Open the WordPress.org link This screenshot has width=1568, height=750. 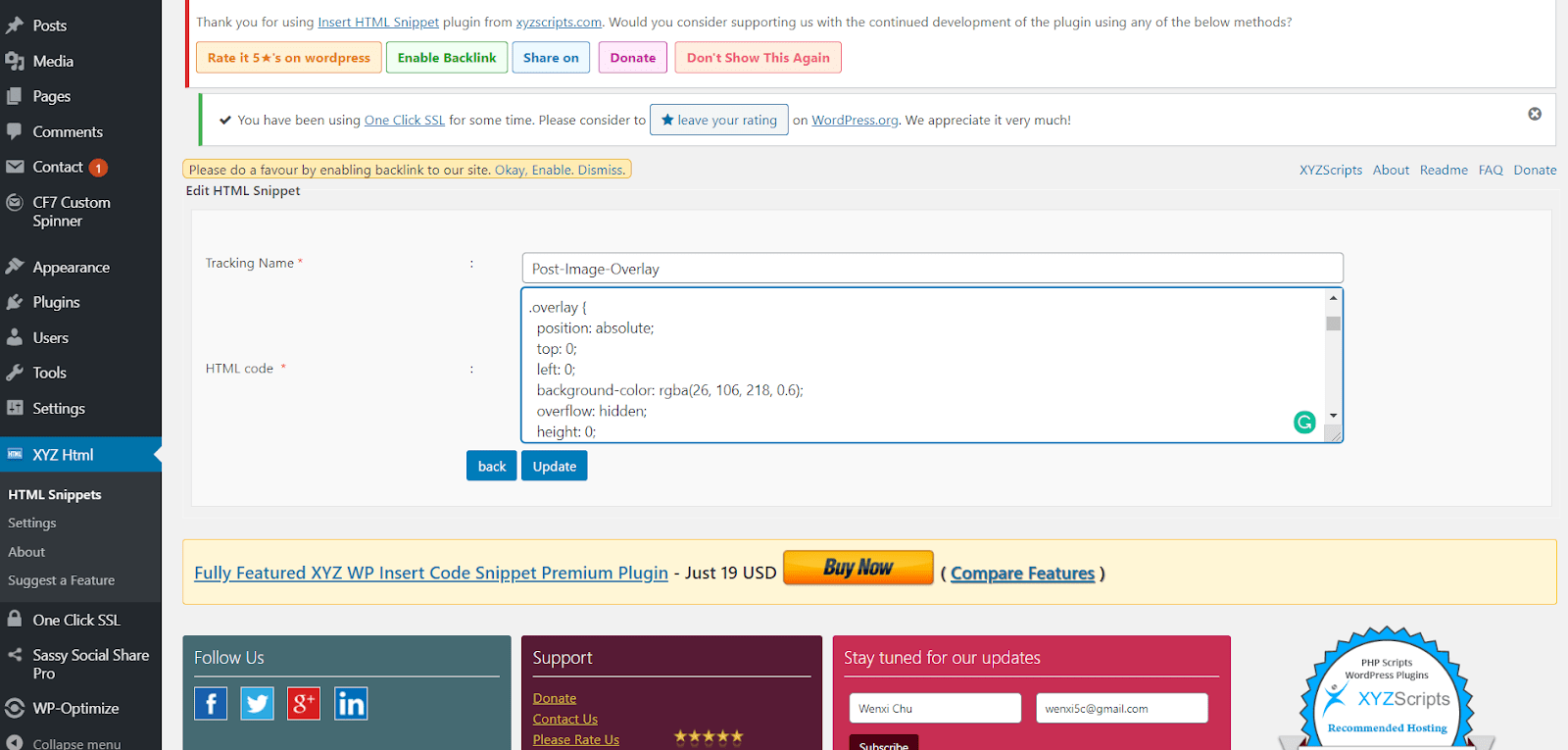click(x=855, y=120)
